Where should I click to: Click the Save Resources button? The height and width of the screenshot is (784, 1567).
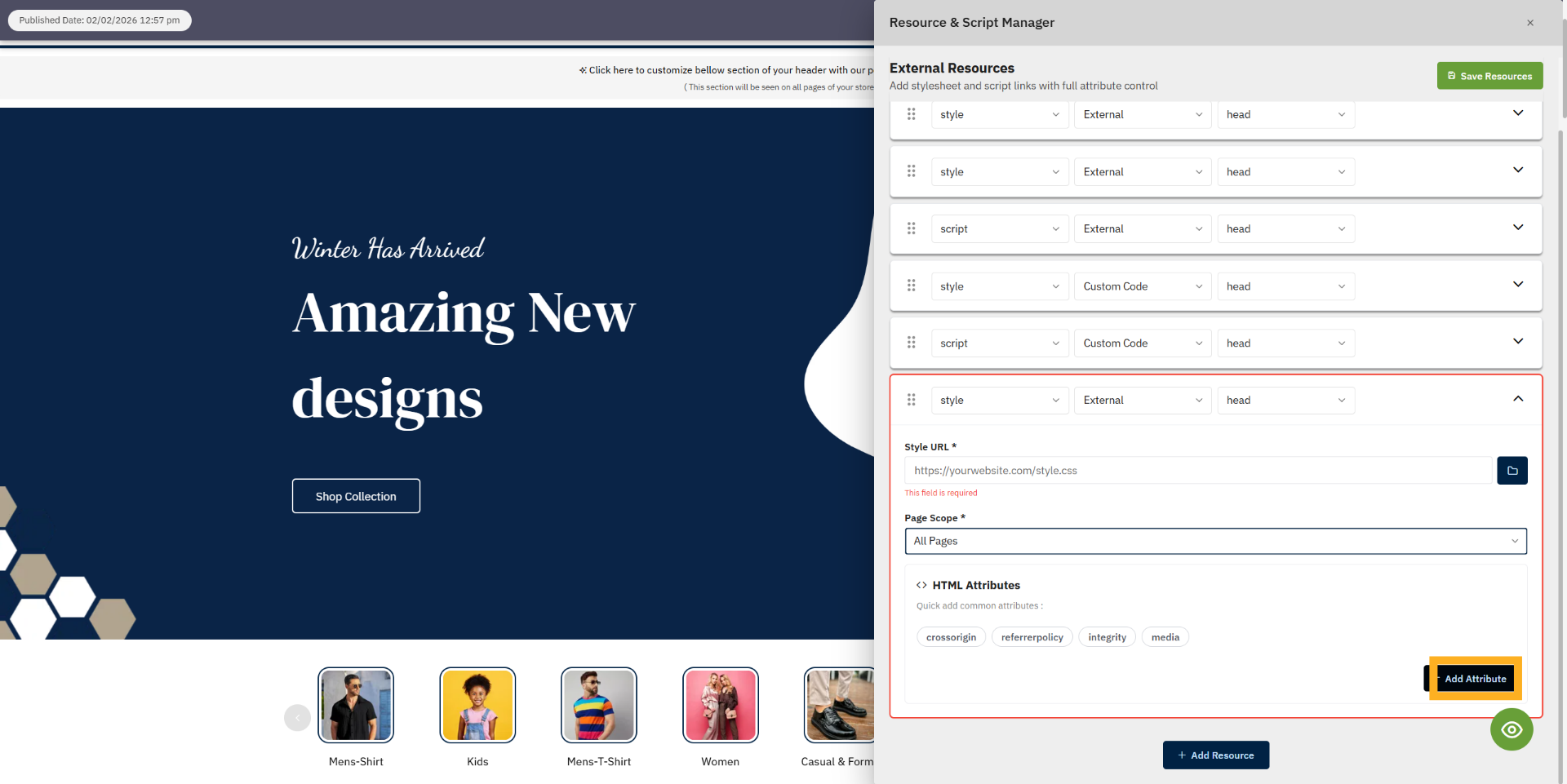click(1489, 76)
